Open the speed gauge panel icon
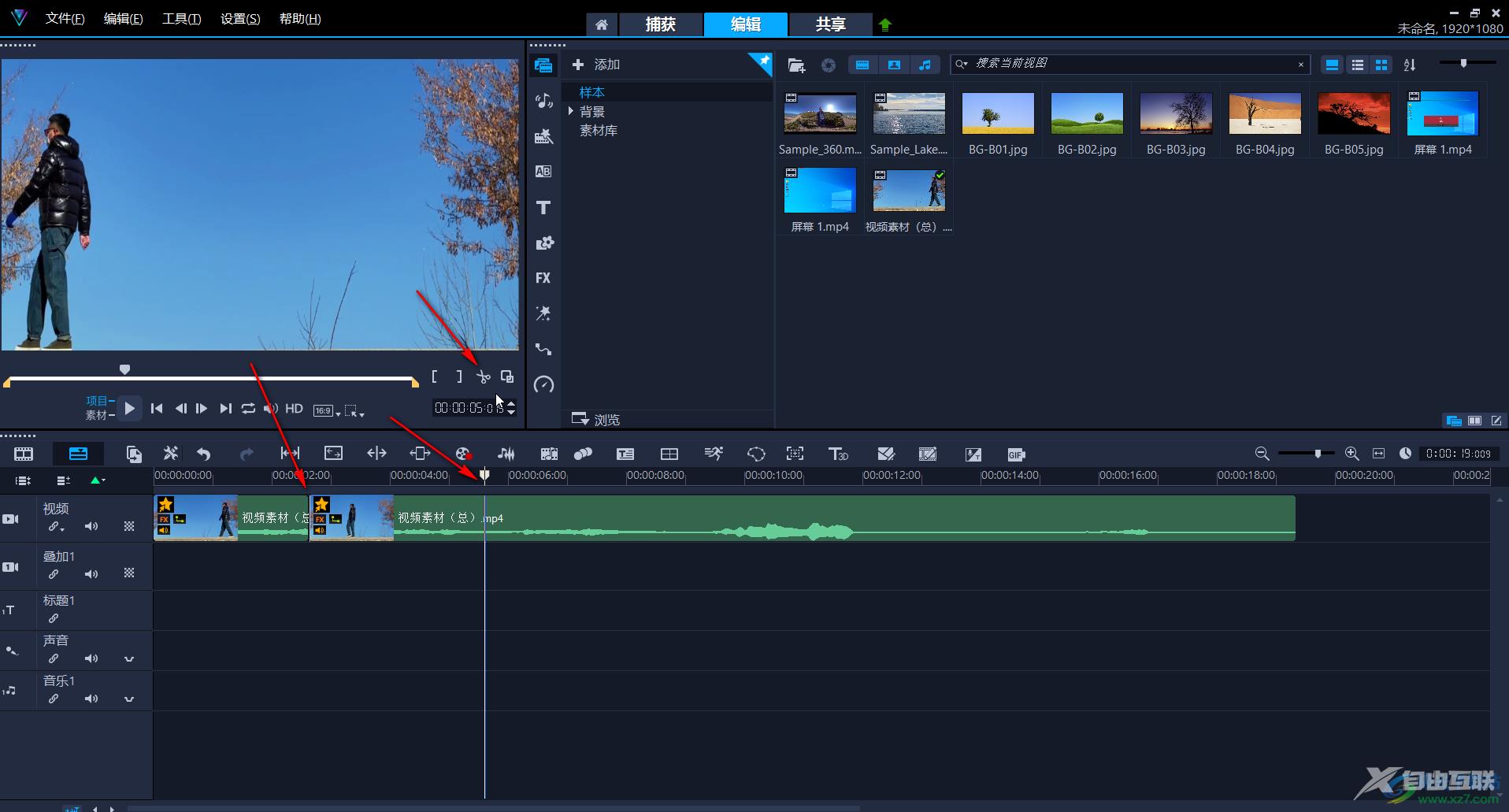This screenshot has height=812, width=1509. coord(543,384)
